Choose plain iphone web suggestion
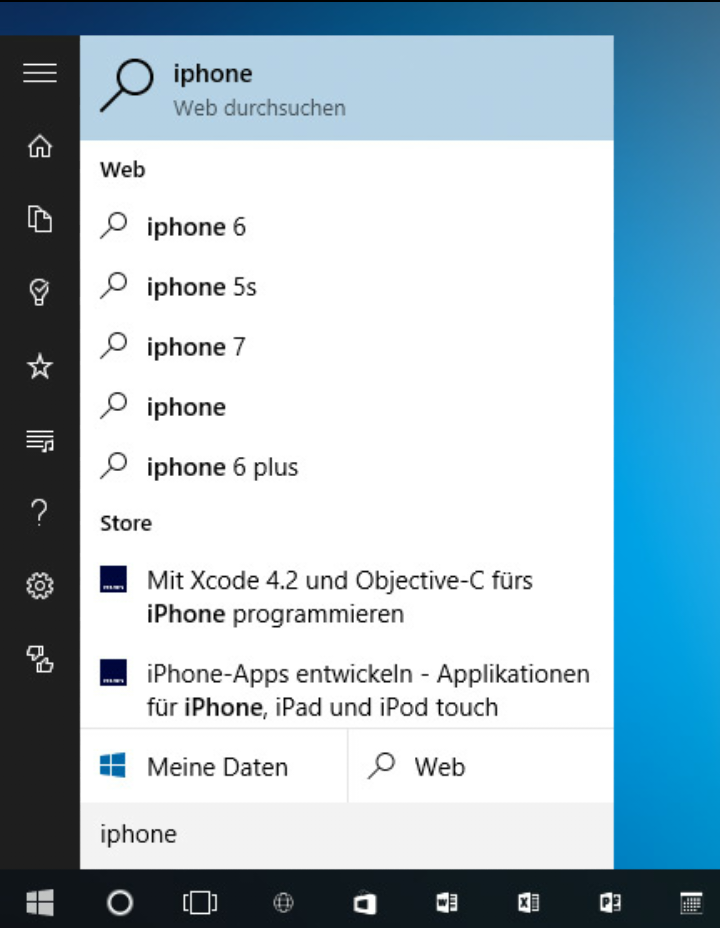Viewport: 720px width, 928px height. click(347, 407)
